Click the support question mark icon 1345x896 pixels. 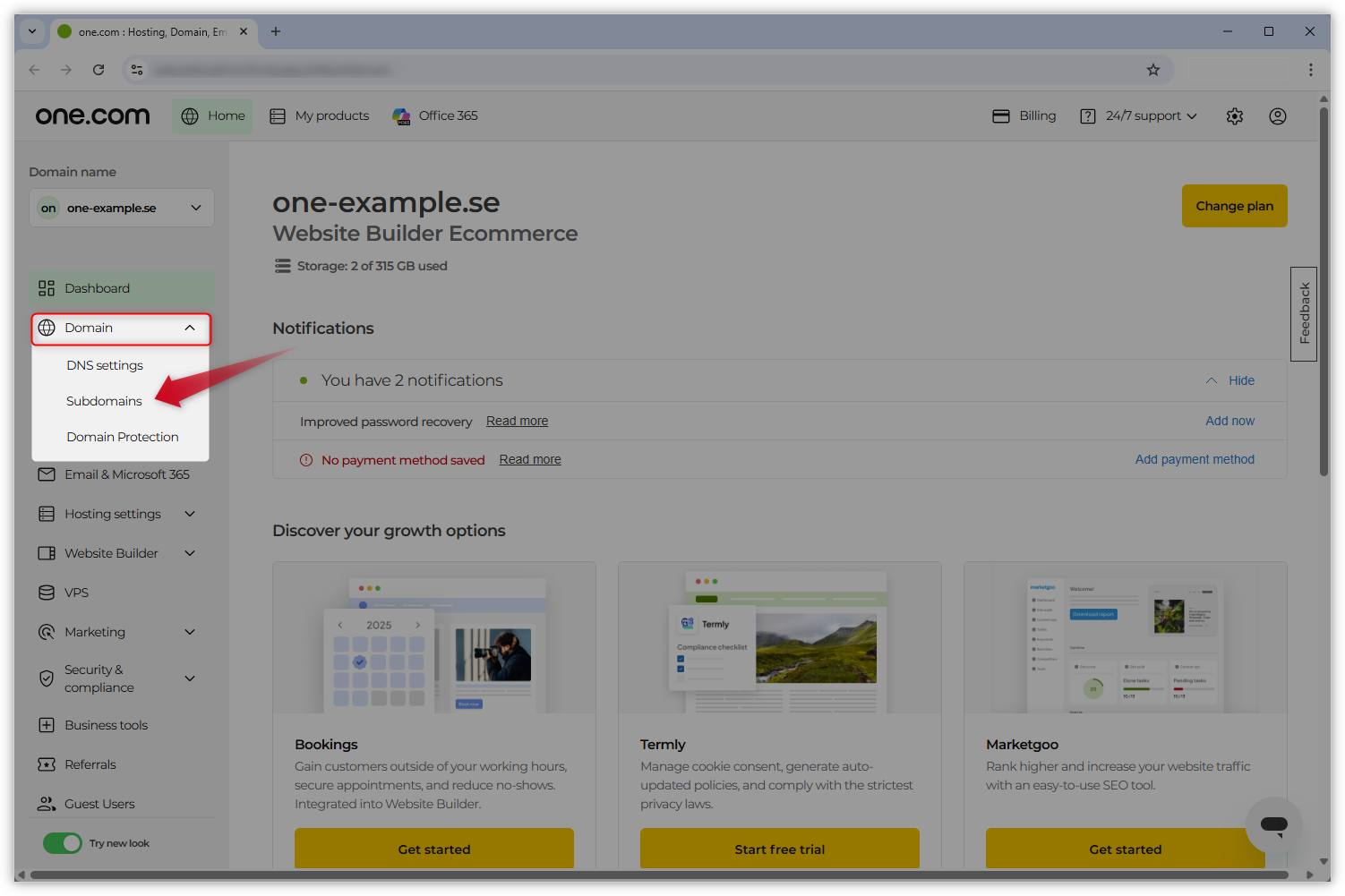[x=1088, y=116]
